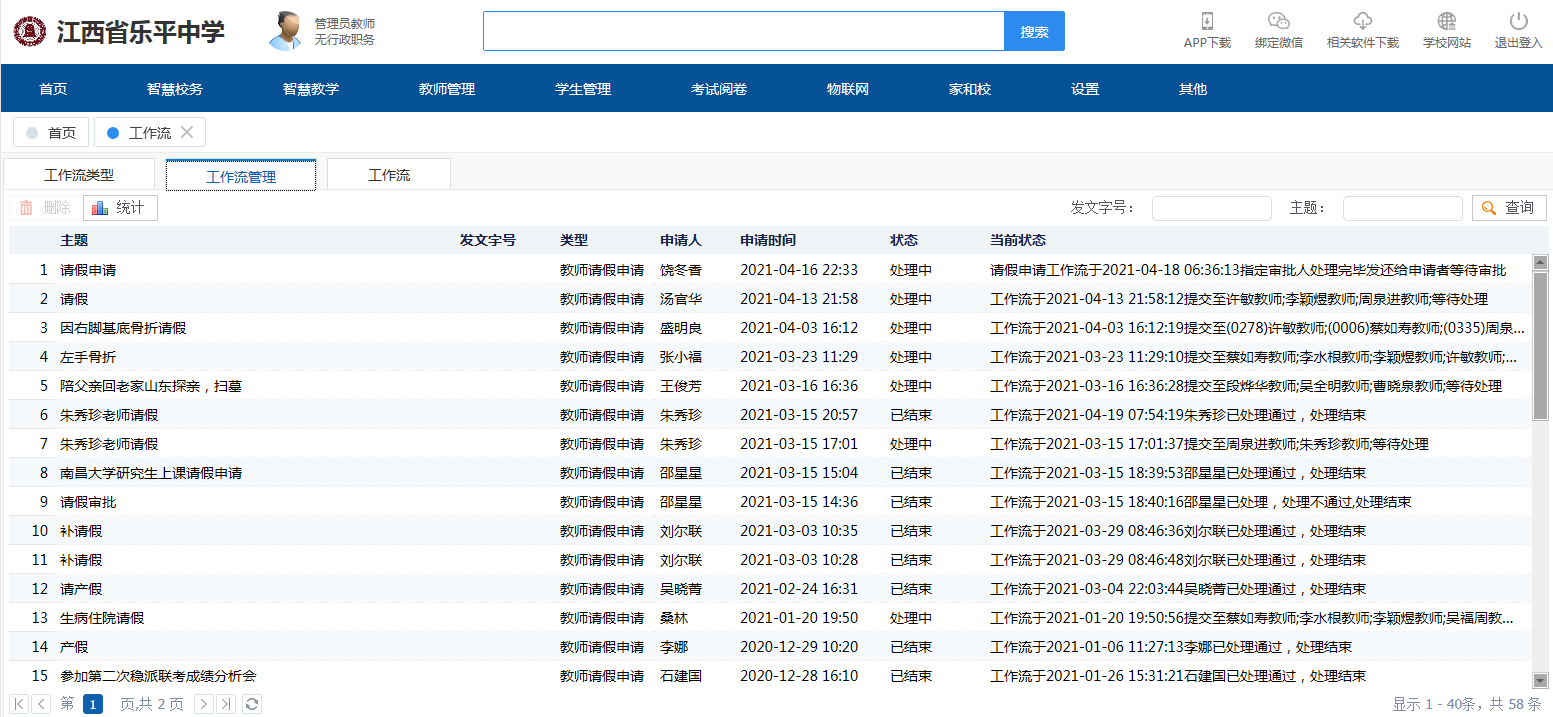This screenshot has width=1553, height=717.
Task: Select row 南昌大学研究生上课请假申请
Action: (x=770, y=473)
